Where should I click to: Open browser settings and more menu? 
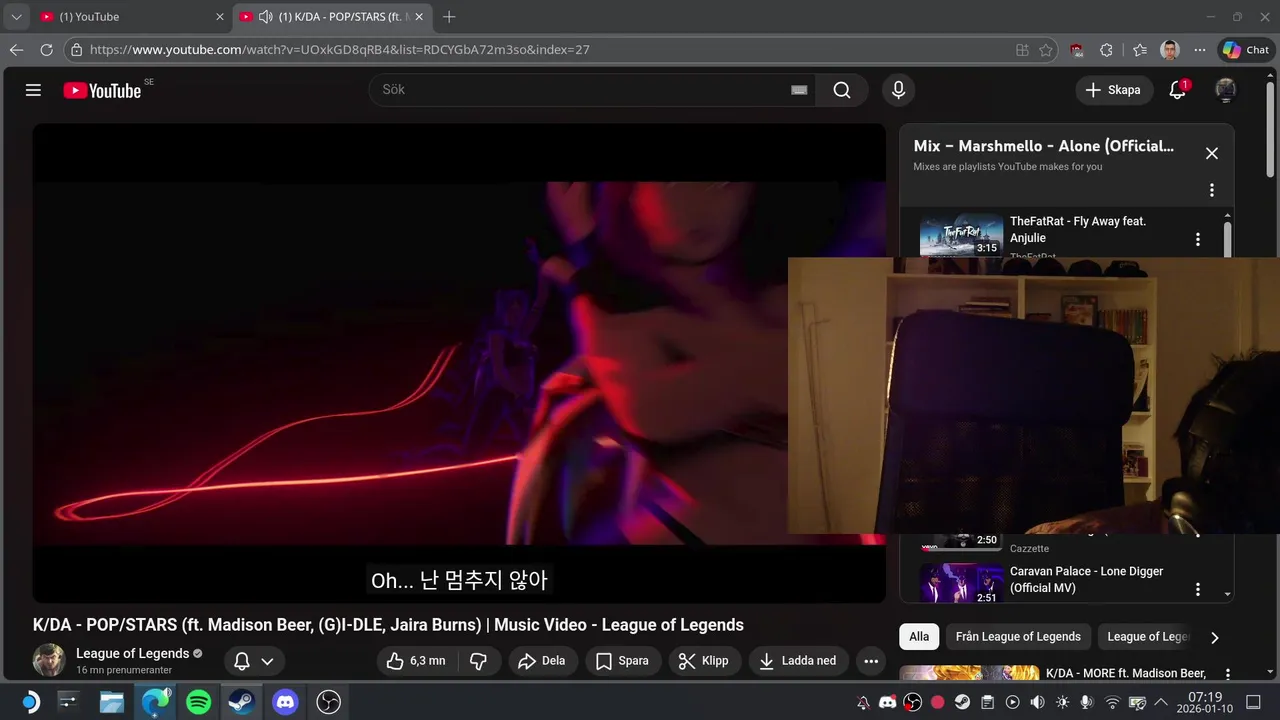tap(1198, 50)
